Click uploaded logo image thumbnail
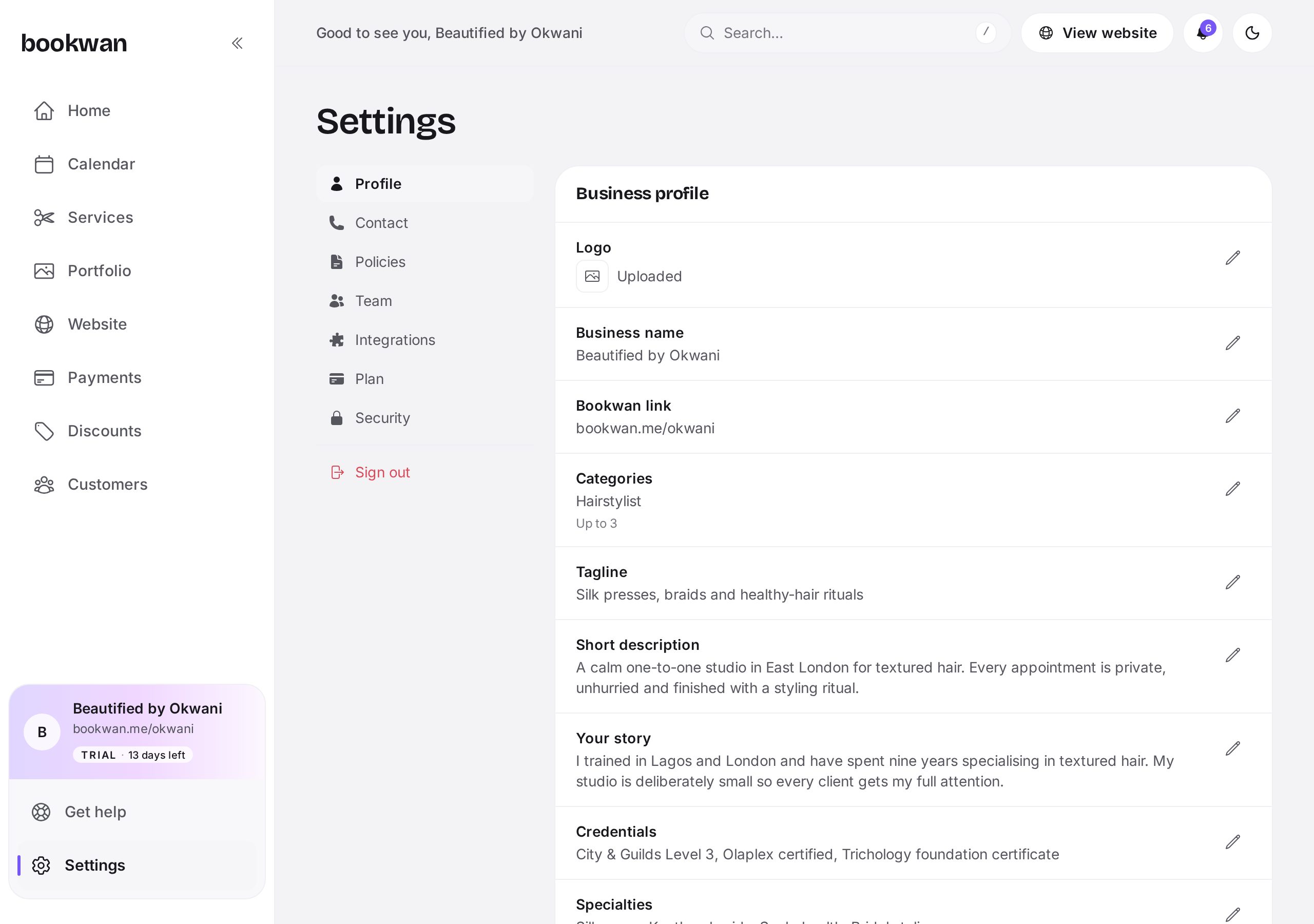 pos(592,277)
